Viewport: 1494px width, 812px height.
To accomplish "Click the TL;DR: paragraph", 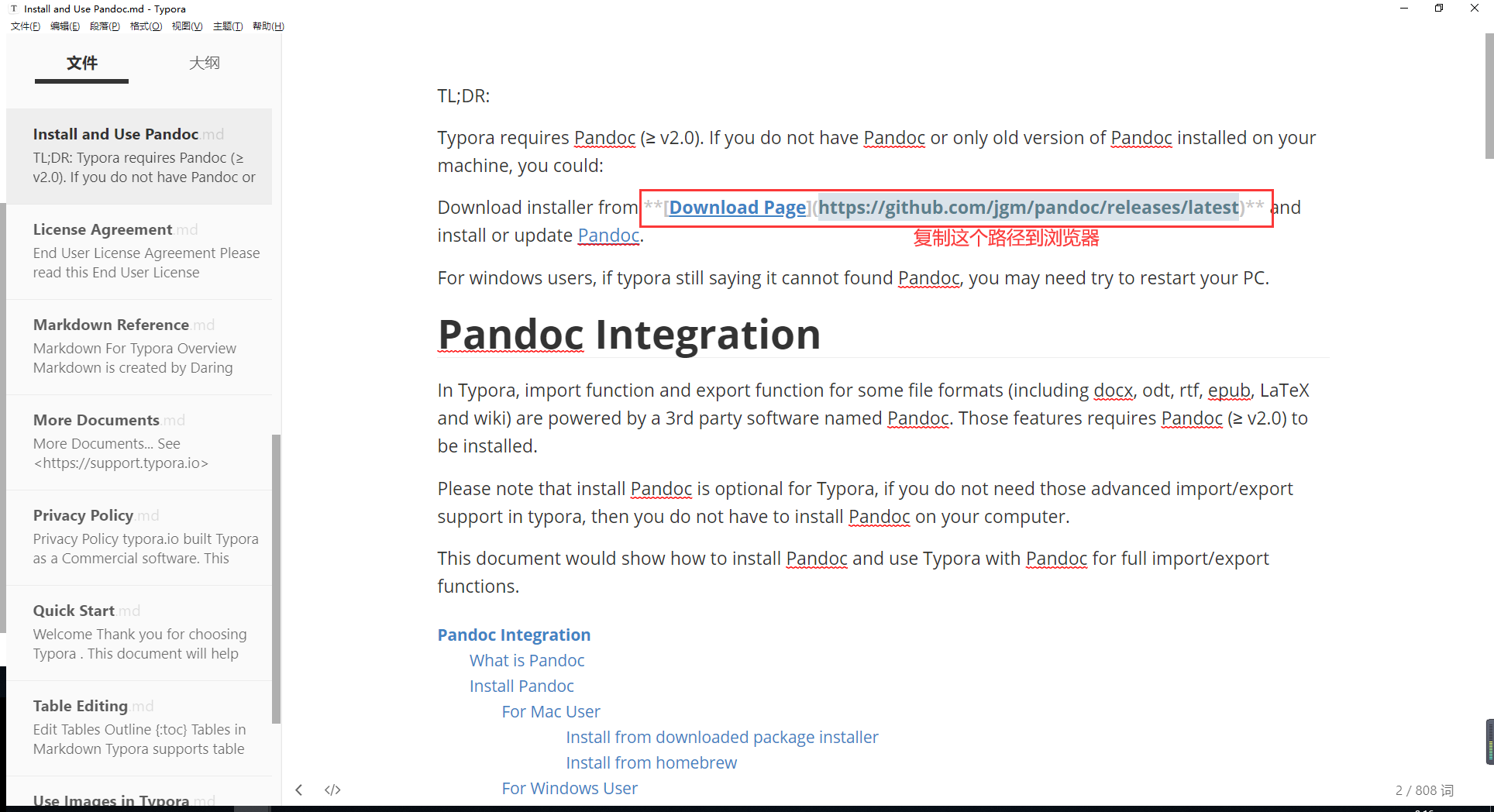I will tap(463, 96).
